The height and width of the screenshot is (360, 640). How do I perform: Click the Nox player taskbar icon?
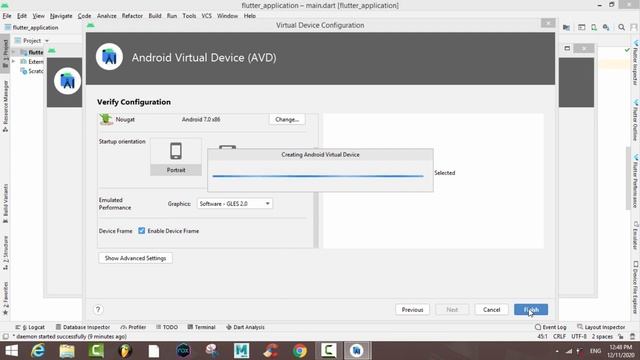pos(183,351)
